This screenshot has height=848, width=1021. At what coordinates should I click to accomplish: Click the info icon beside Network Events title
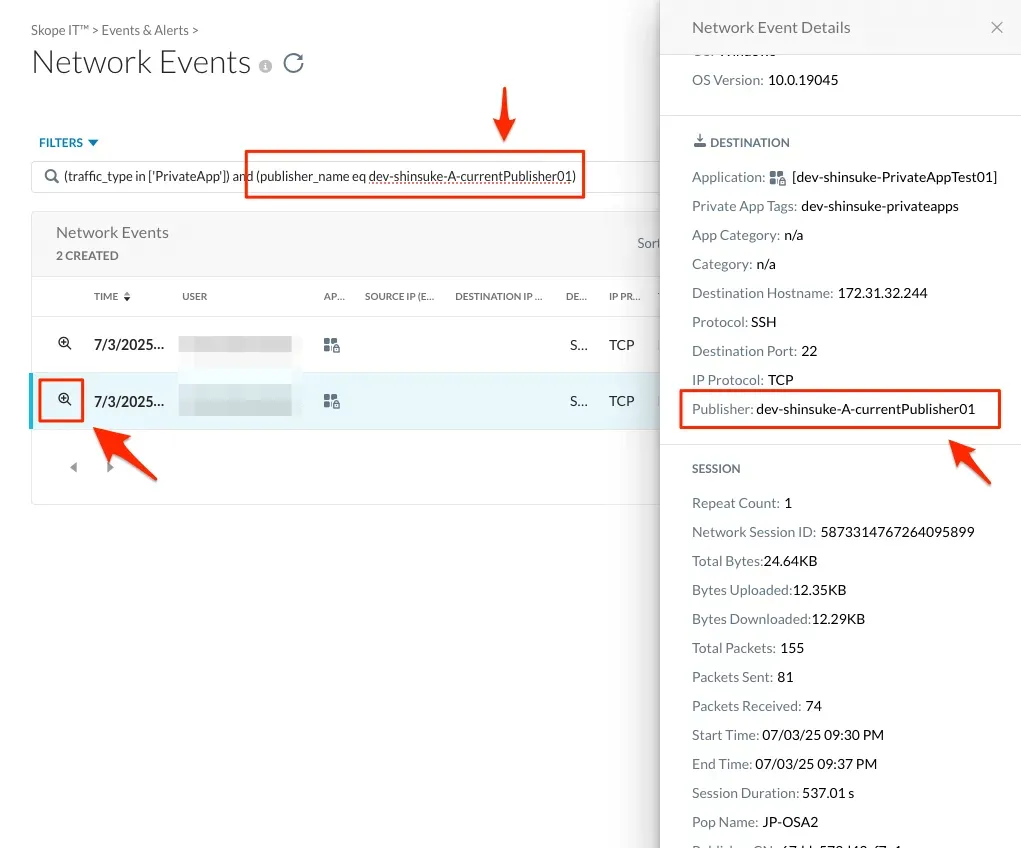tap(265, 66)
